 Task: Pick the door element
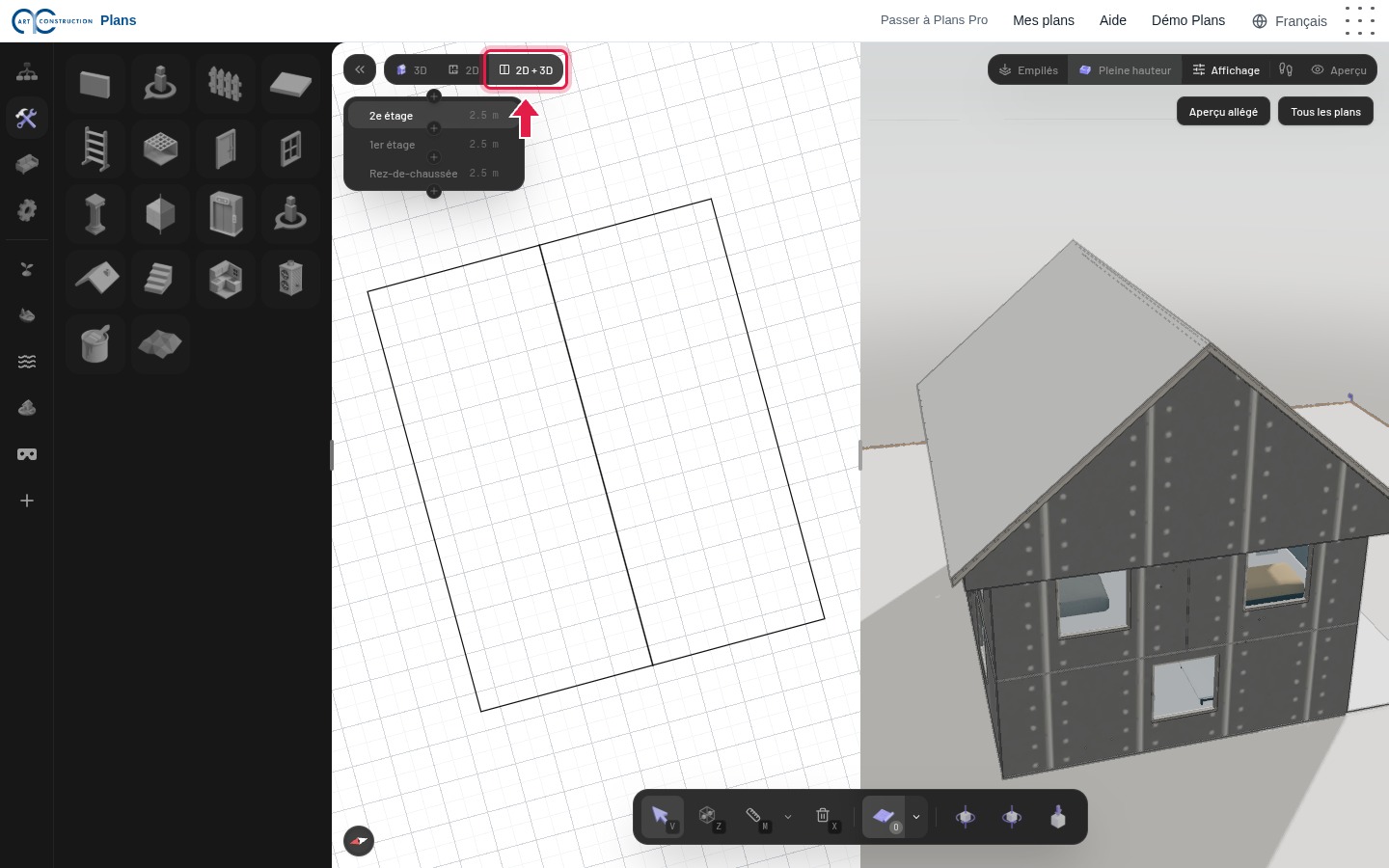coord(225,149)
